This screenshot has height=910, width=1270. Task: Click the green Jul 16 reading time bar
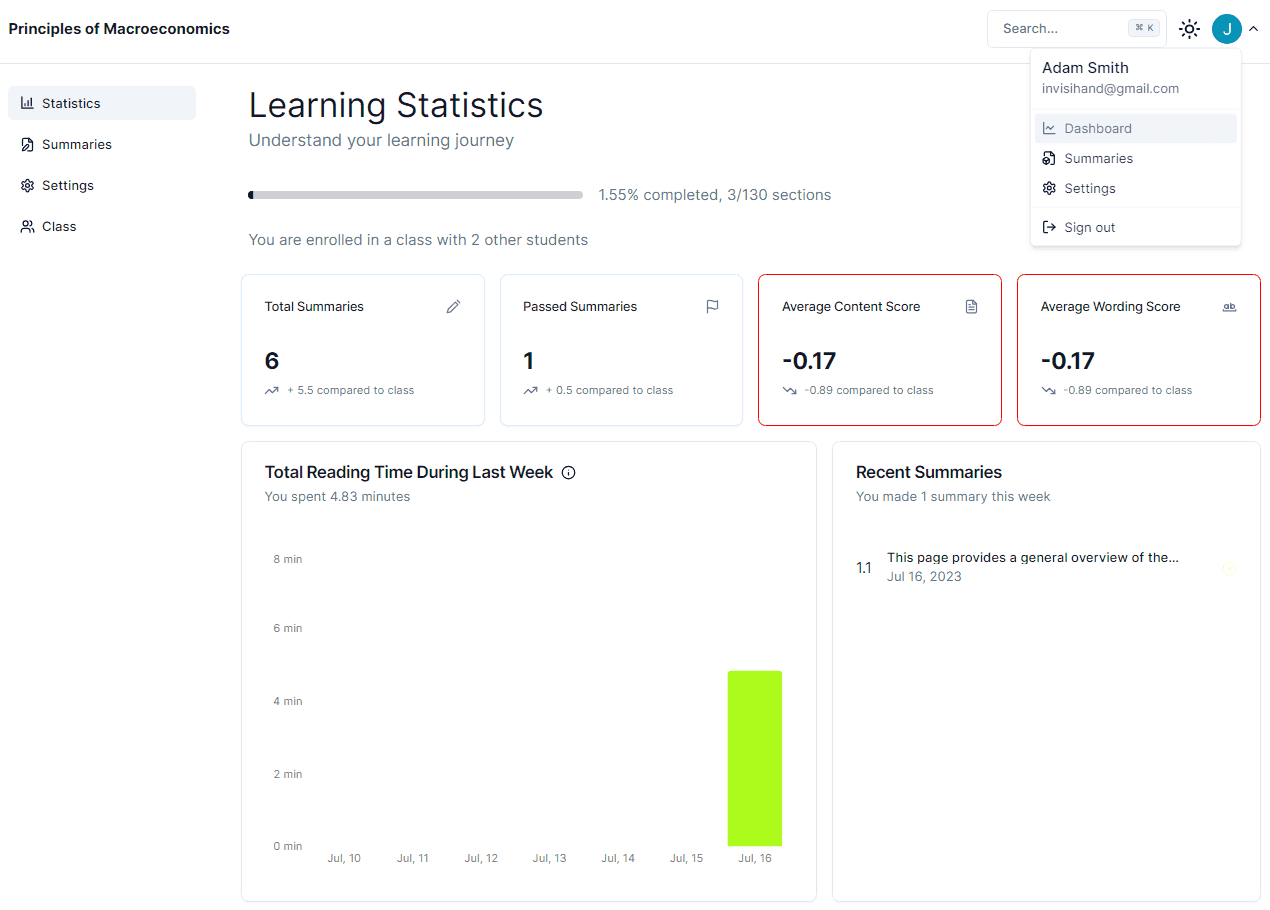pos(754,758)
